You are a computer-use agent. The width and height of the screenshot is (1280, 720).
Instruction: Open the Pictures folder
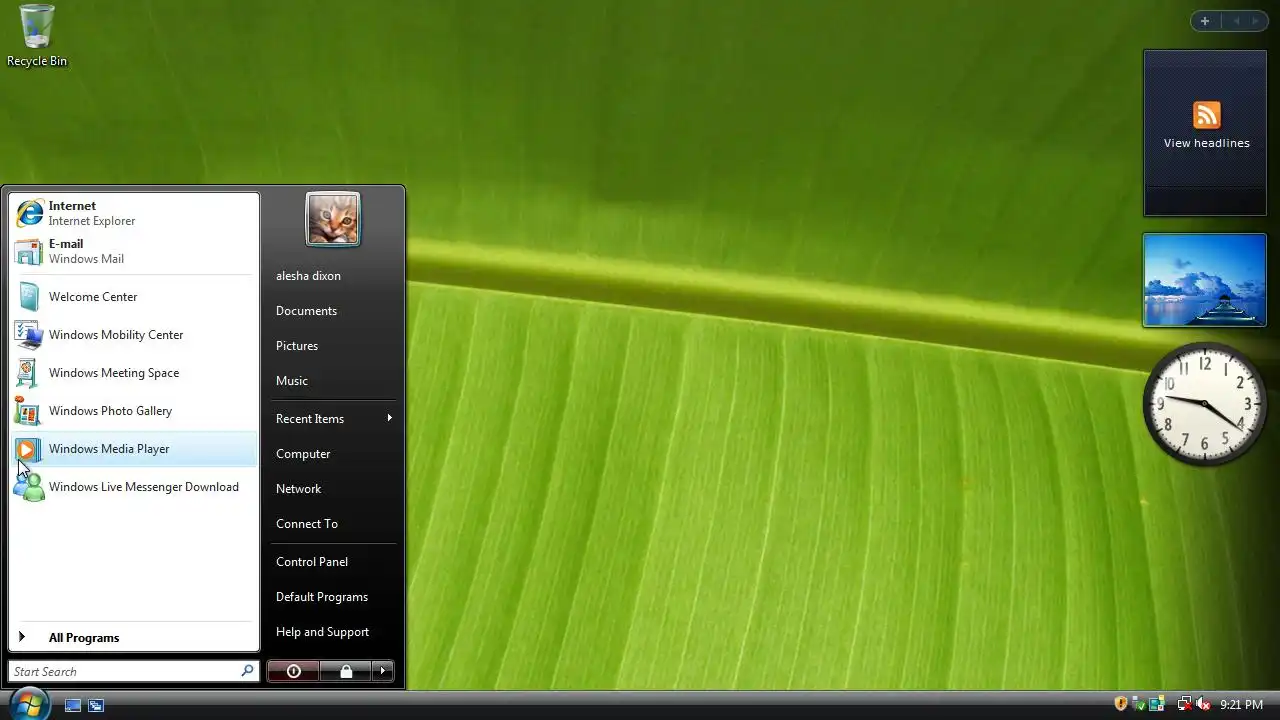coord(333,346)
